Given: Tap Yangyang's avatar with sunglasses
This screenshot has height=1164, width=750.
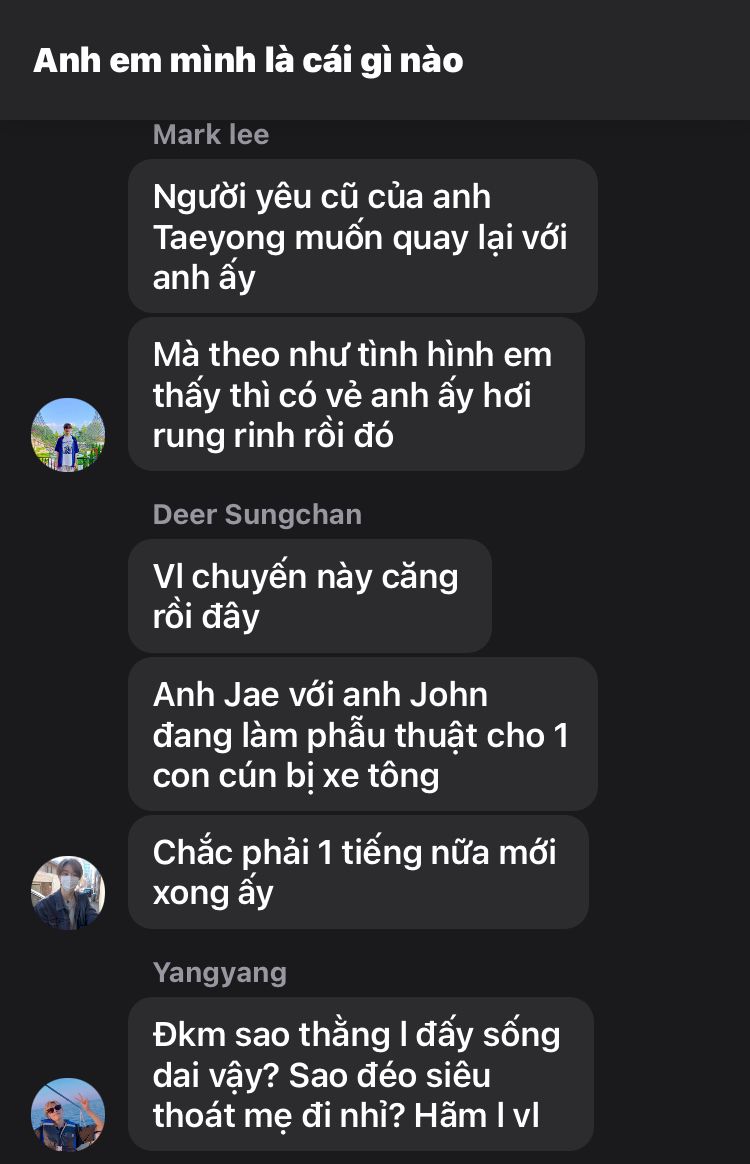Looking at the screenshot, I should [x=68, y=1115].
